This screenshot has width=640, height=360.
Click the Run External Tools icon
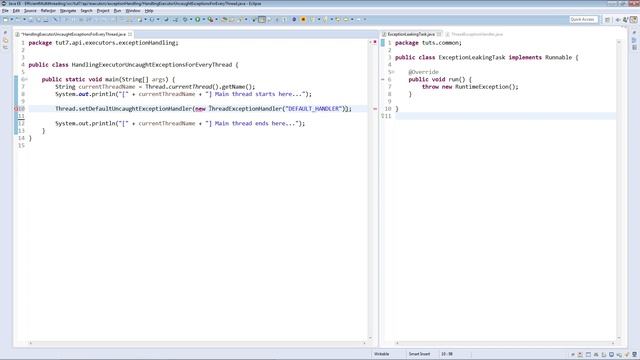coord(211,19)
